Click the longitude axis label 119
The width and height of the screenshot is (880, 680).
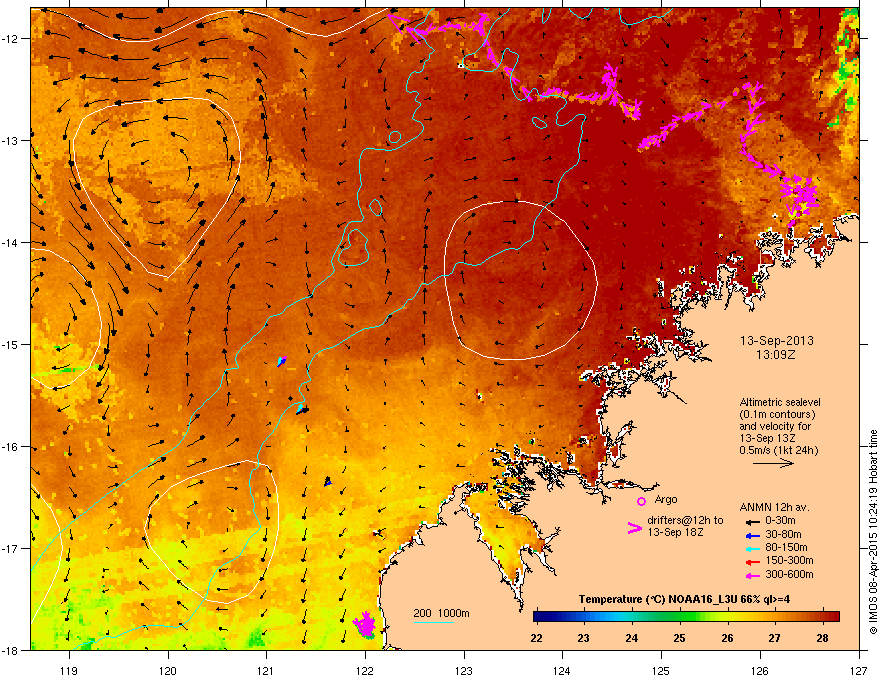click(x=69, y=670)
